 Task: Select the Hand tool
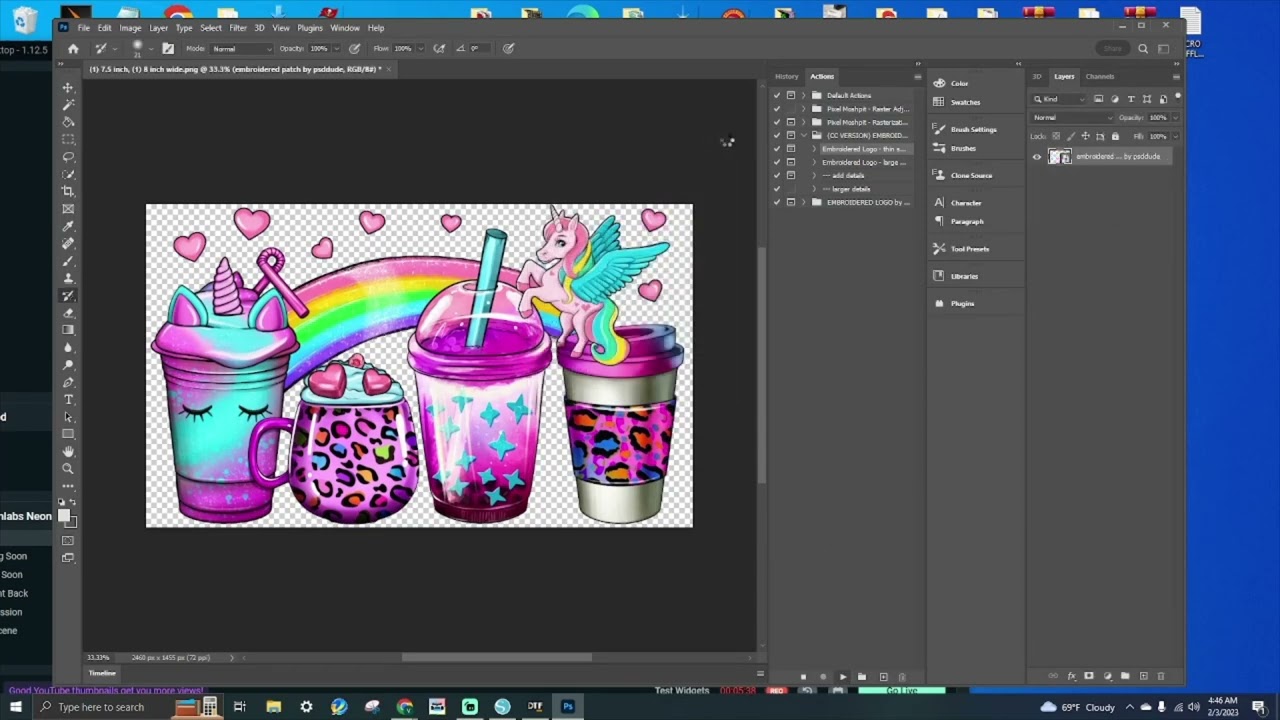tap(68, 452)
